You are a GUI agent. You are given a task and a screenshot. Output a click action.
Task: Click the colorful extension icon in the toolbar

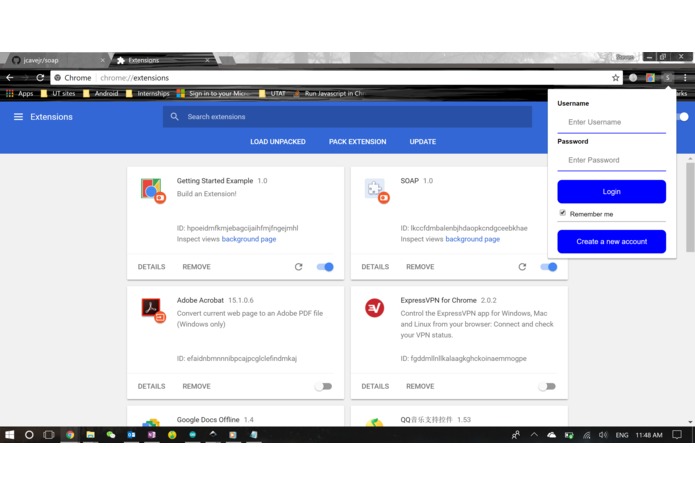[650, 78]
